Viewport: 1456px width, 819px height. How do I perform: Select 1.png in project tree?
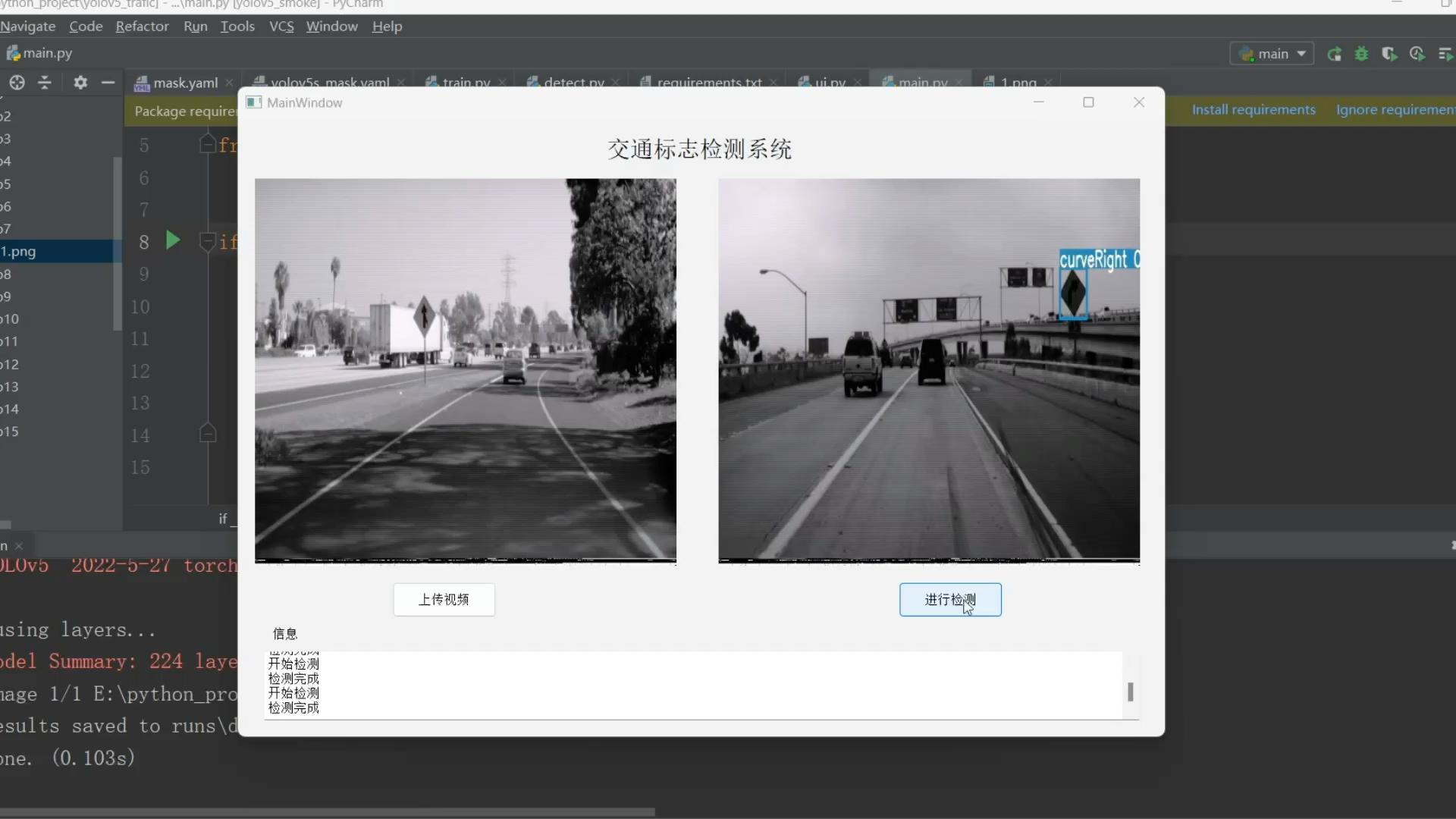point(20,251)
